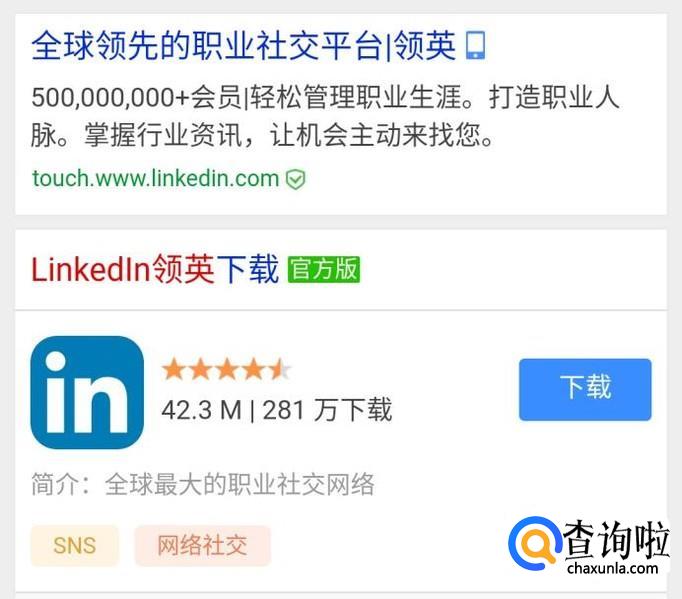Open the chaxunla.com watermark text
Image resolution: width=682 pixels, height=599 pixels.
point(612,568)
